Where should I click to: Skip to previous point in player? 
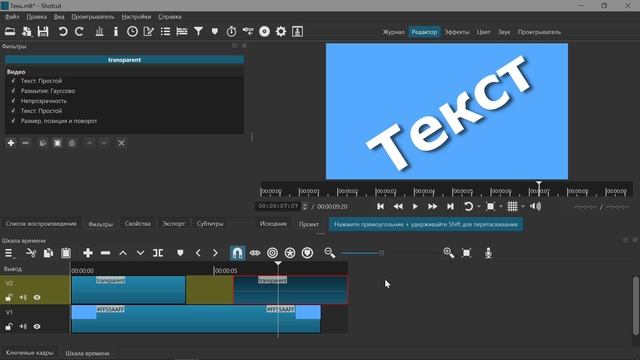(380, 207)
